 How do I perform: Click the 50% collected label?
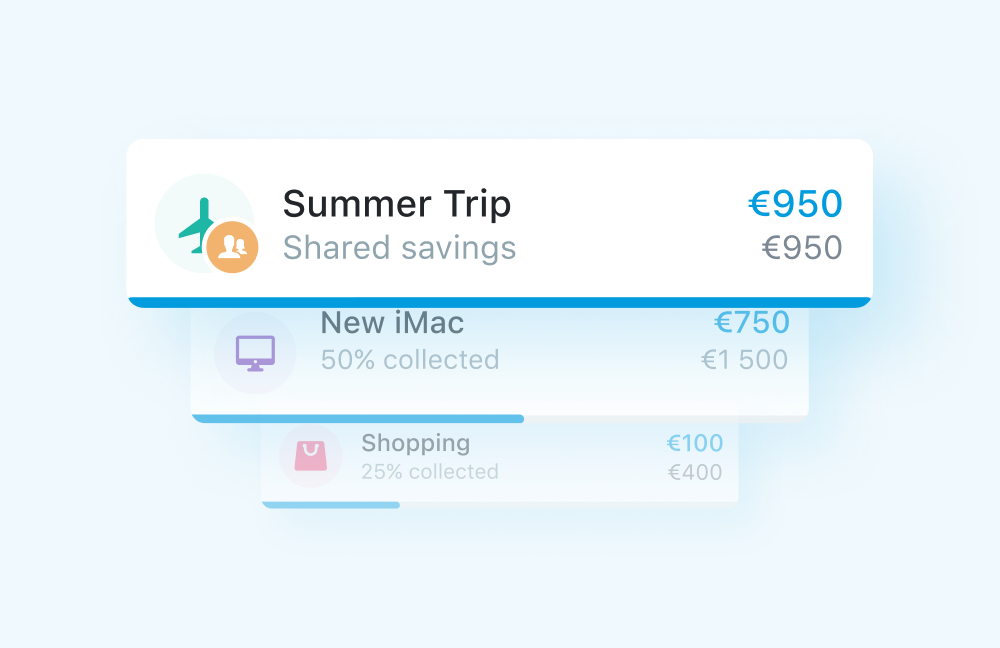point(409,360)
